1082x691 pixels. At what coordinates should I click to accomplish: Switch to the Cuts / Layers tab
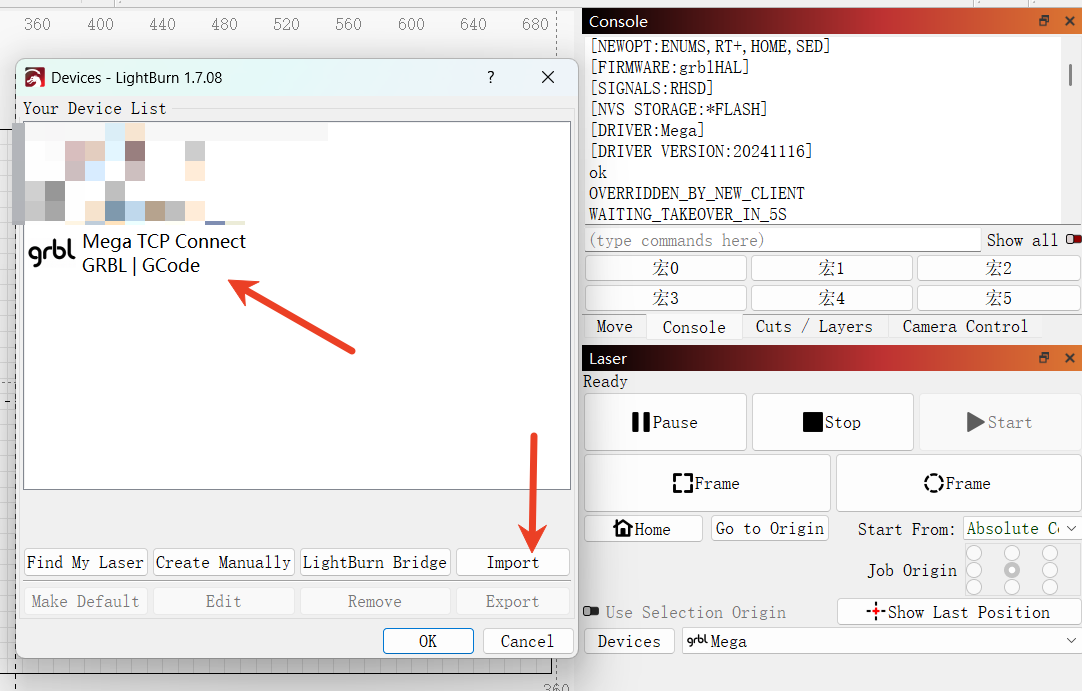tap(813, 327)
